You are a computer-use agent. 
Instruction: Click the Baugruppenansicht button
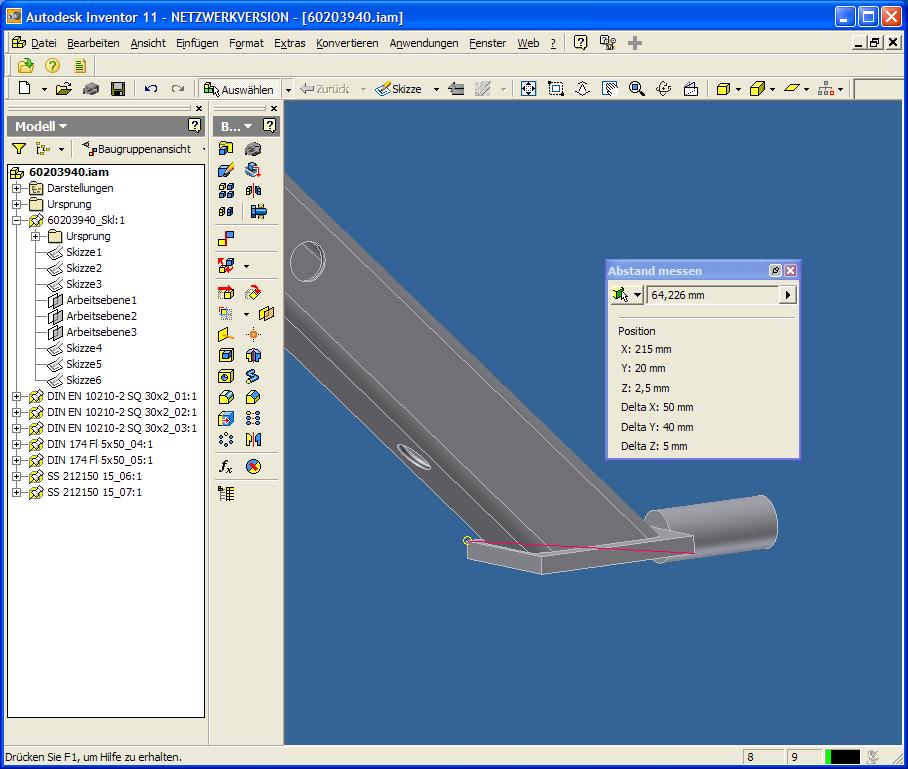coord(137,149)
